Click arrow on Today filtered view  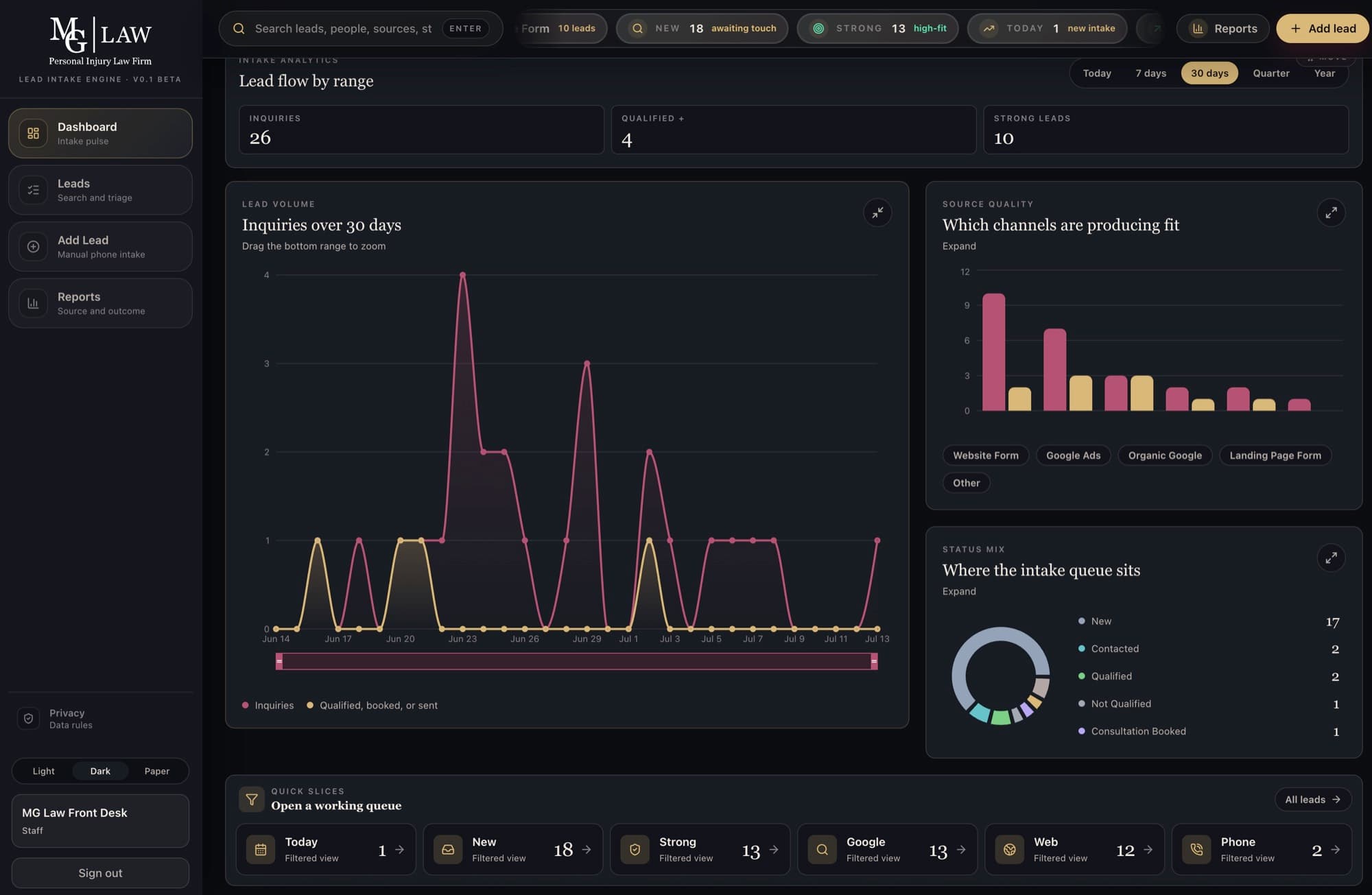click(x=399, y=850)
